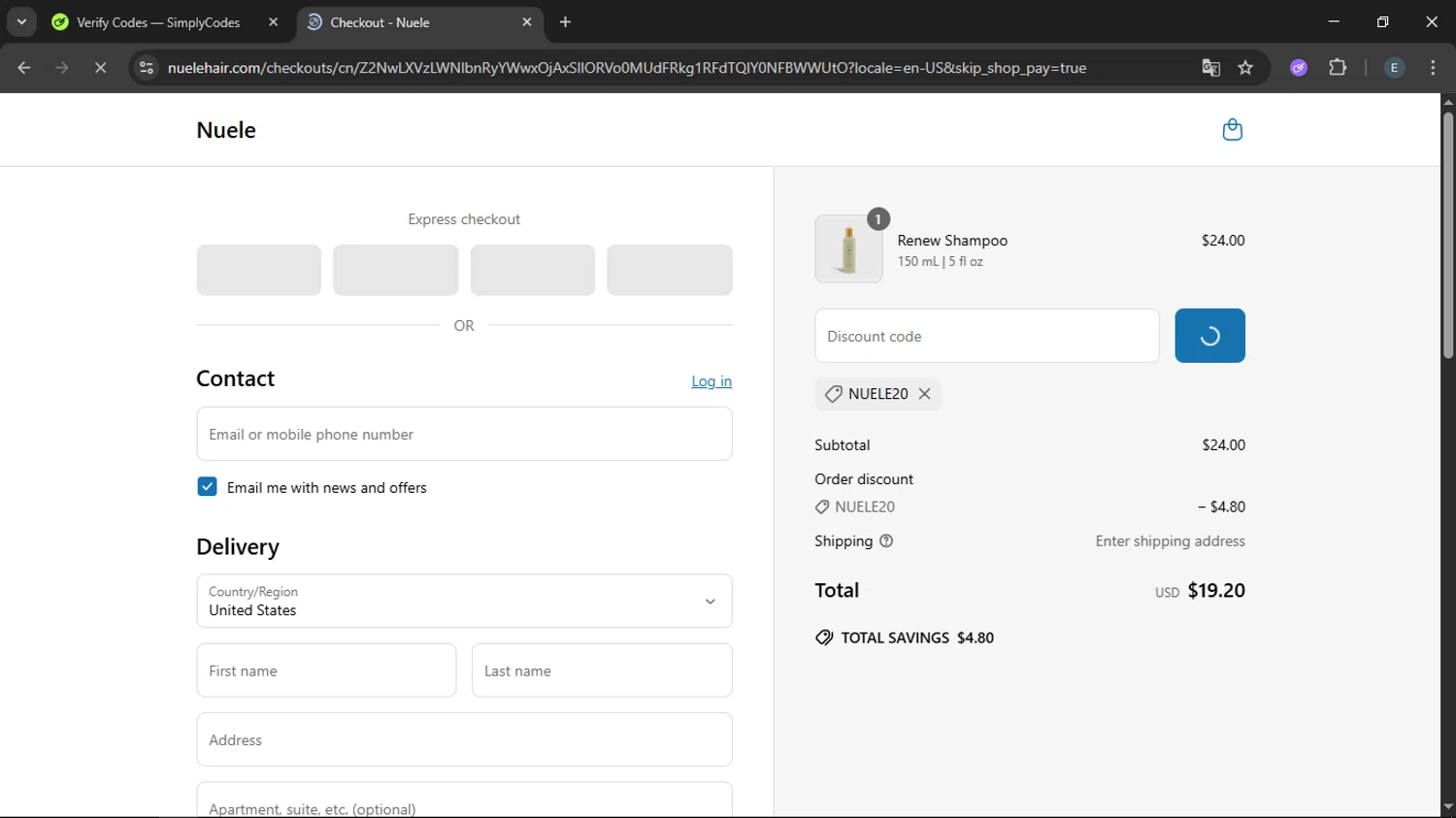The height and width of the screenshot is (818, 1456).
Task: Click the third express checkout button
Action: click(x=533, y=270)
